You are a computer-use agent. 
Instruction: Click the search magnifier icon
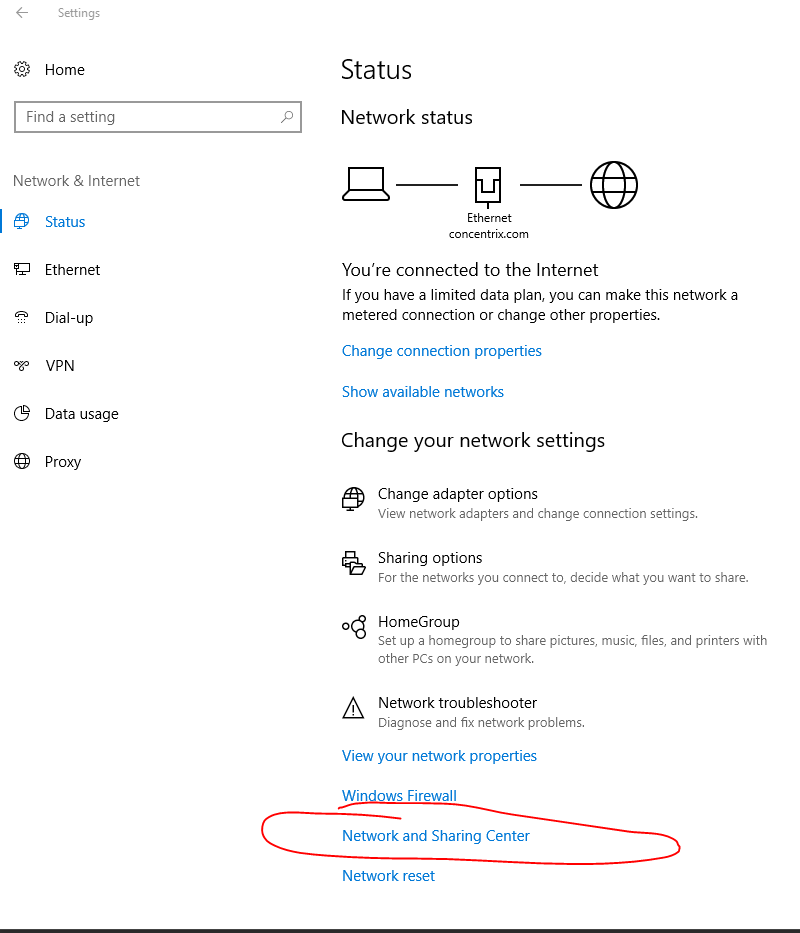click(x=287, y=117)
